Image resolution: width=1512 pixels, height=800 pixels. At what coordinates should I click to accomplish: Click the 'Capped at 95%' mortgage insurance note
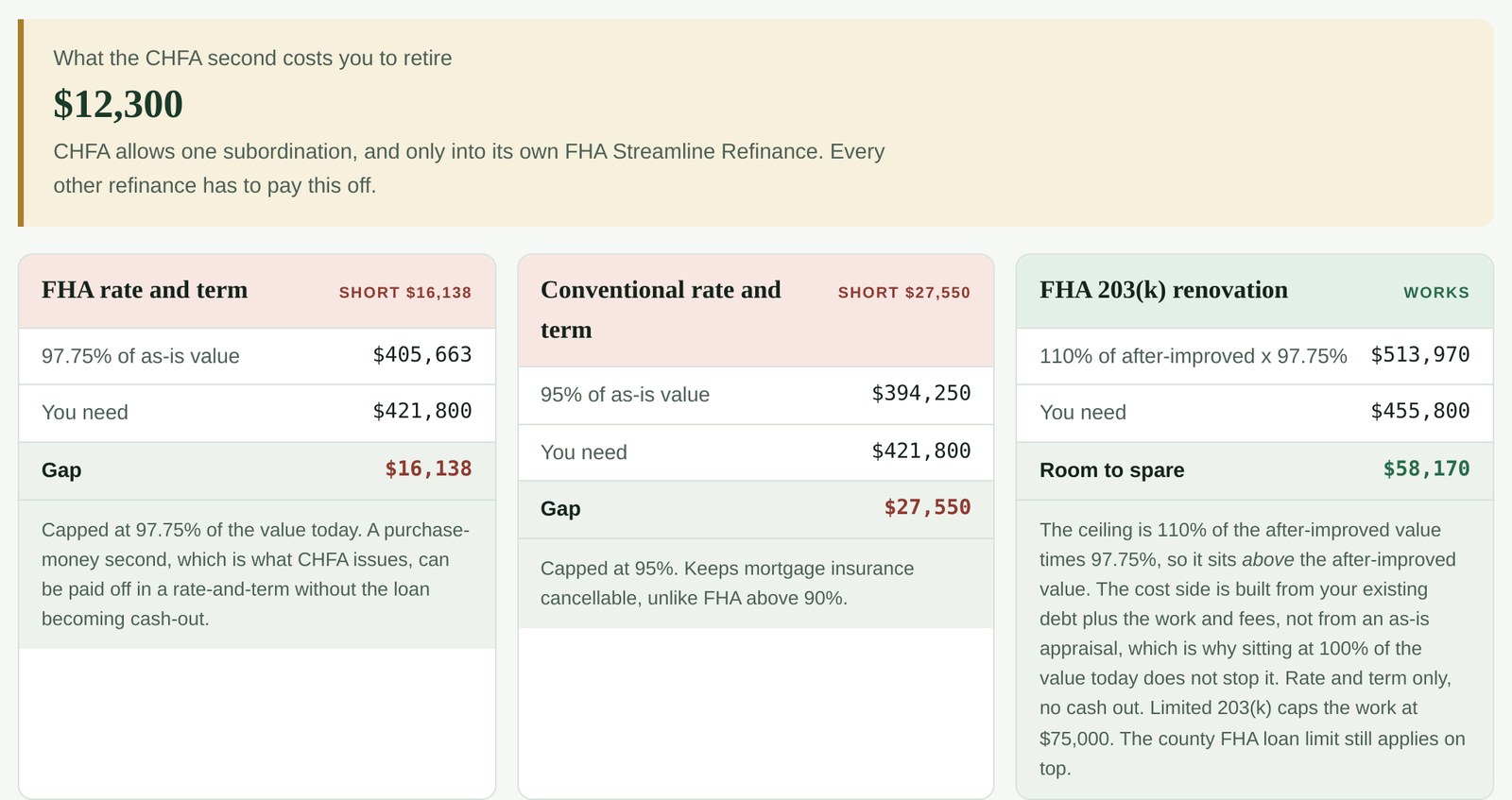click(728, 583)
